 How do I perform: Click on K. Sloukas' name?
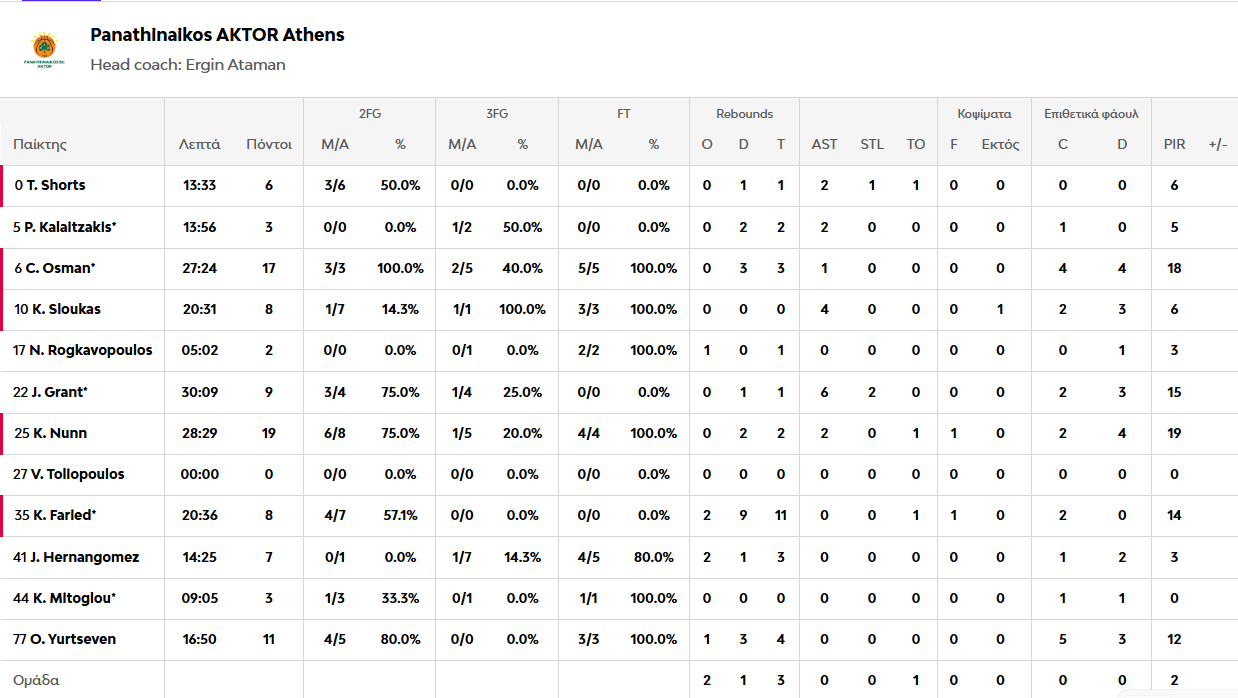coord(66,309)
